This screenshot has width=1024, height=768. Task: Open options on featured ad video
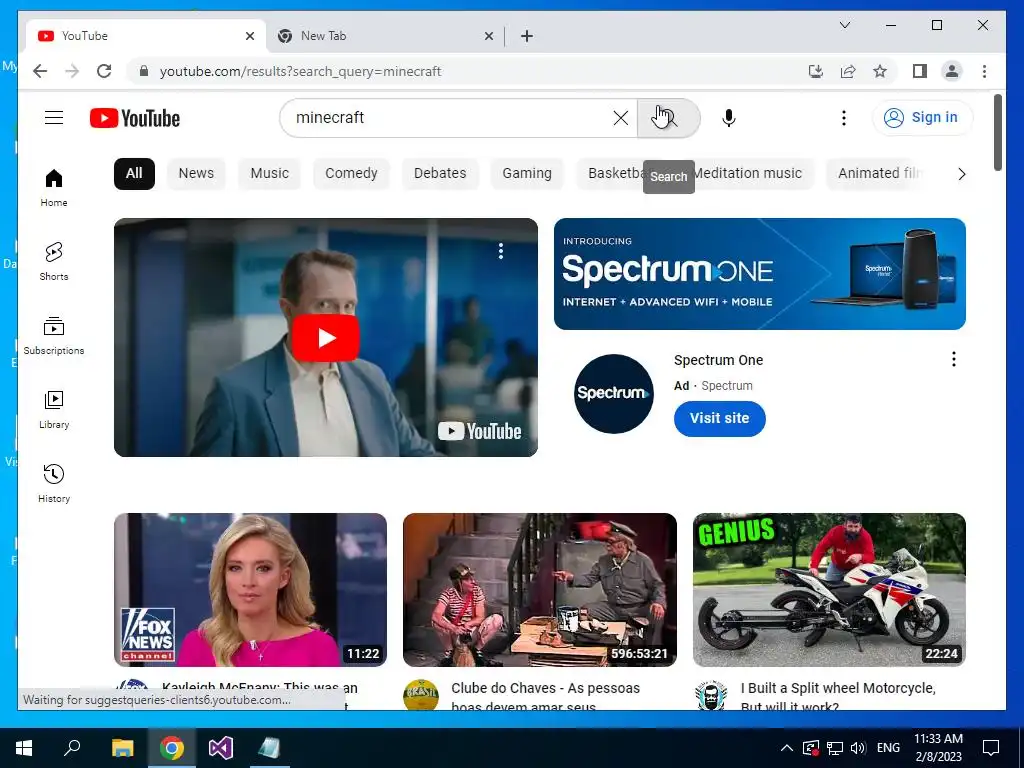(501, 251)
